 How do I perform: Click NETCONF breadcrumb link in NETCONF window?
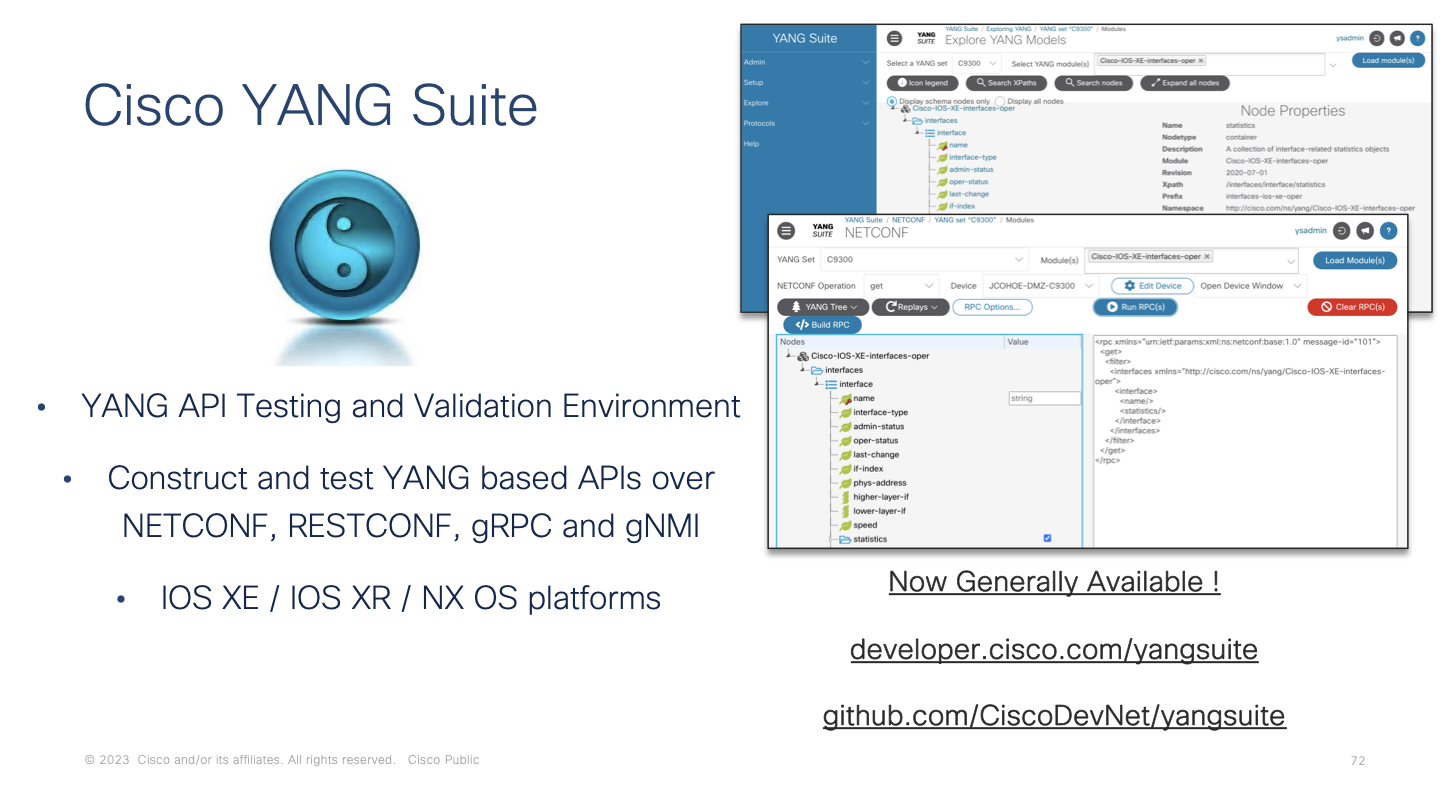coord(908,220)
